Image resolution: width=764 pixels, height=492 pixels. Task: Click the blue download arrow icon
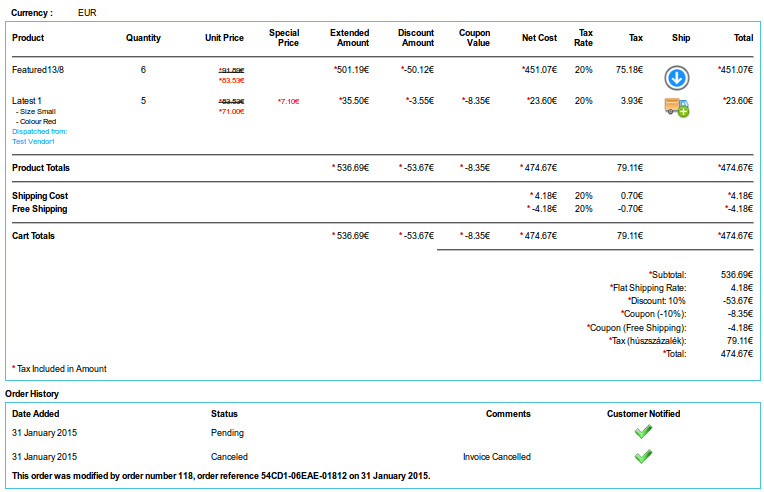[x=680, y=78]
